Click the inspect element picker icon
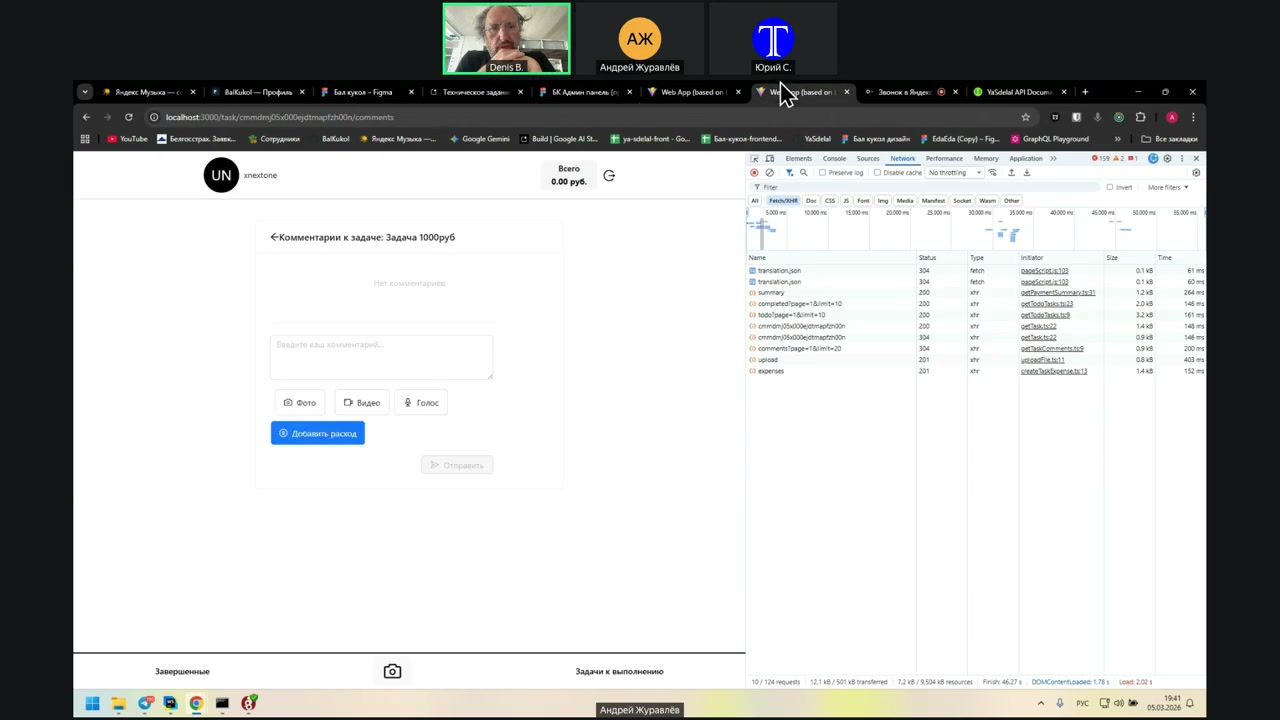 (755, 159)
